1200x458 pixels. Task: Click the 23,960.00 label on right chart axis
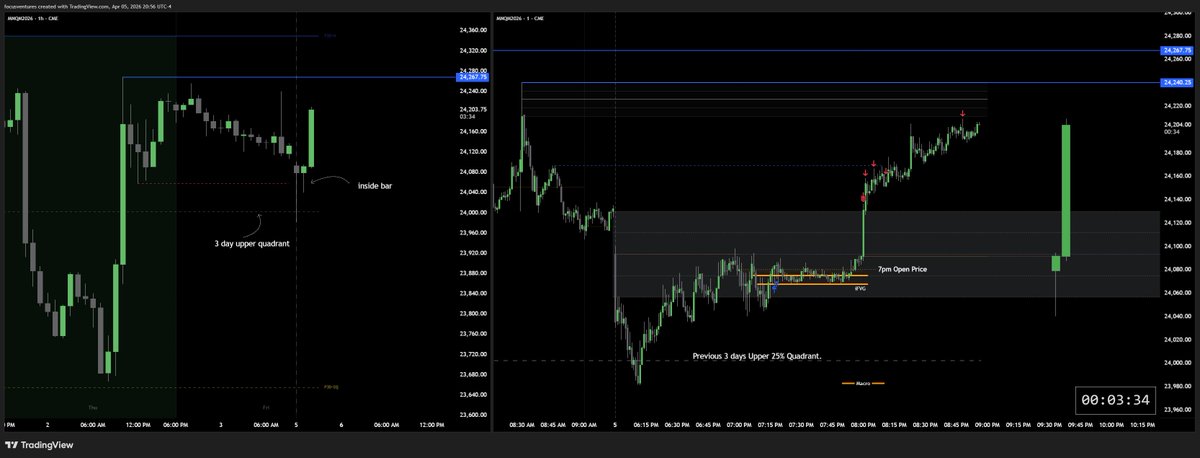tap(1178, 410)
